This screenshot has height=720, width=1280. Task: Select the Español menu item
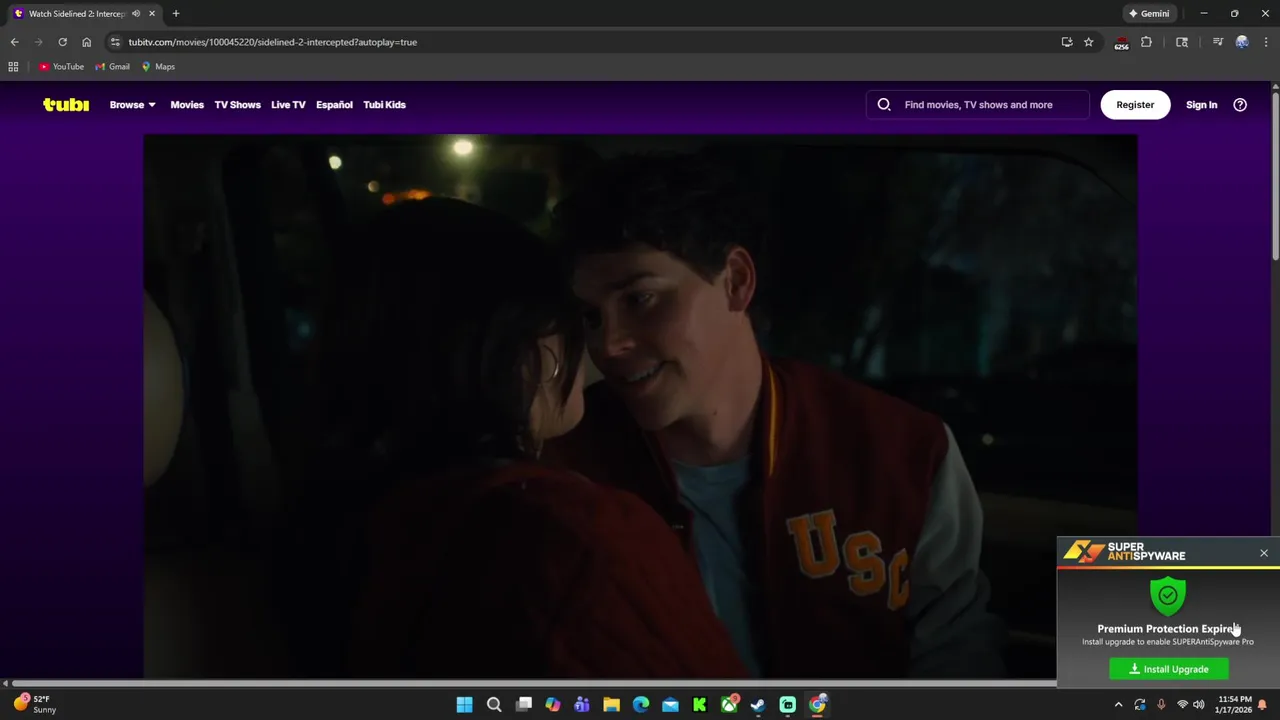tap(334, 105)
